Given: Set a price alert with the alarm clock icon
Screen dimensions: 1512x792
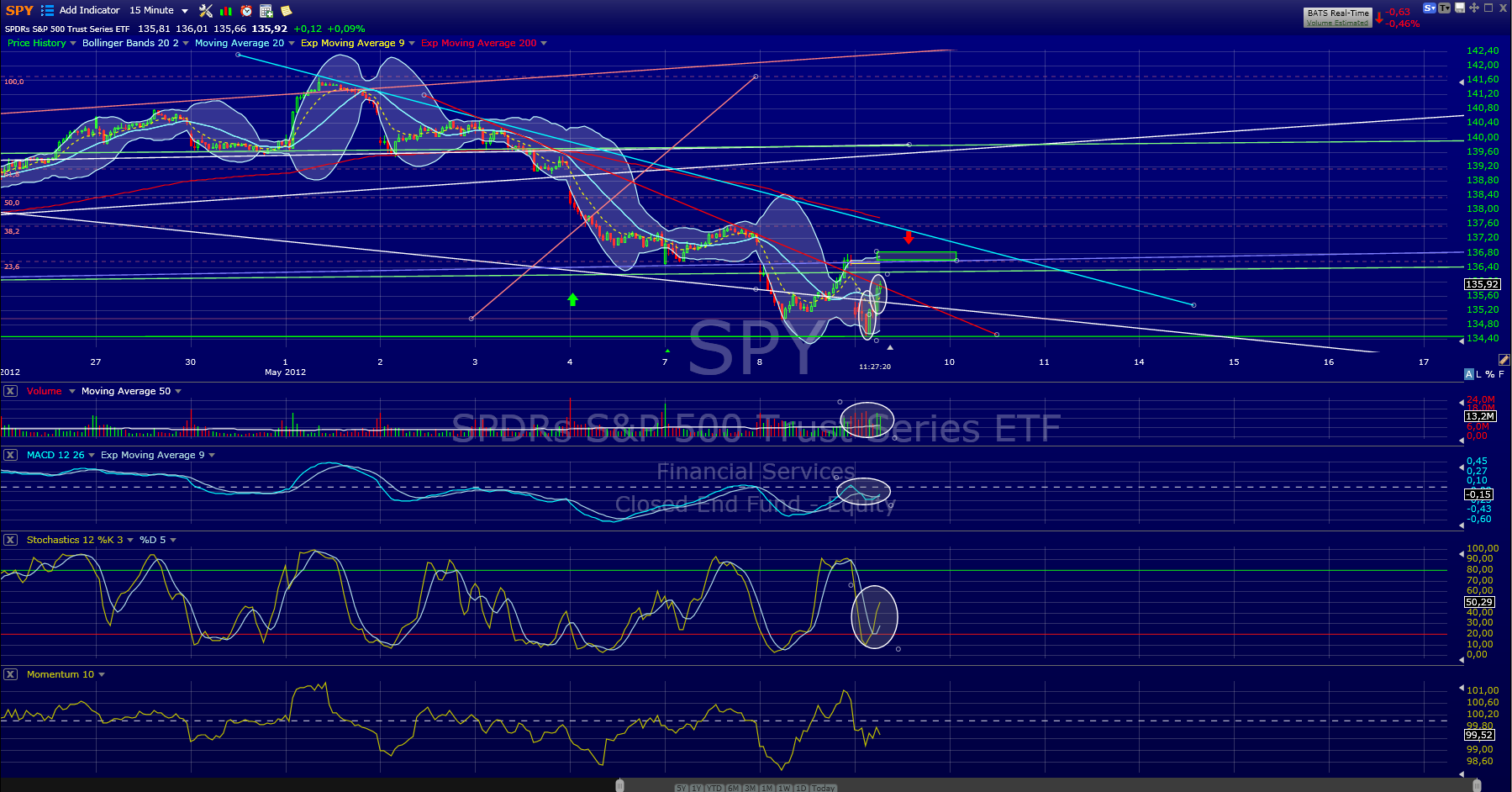Looking at the screenshot, I should (246, 11).
